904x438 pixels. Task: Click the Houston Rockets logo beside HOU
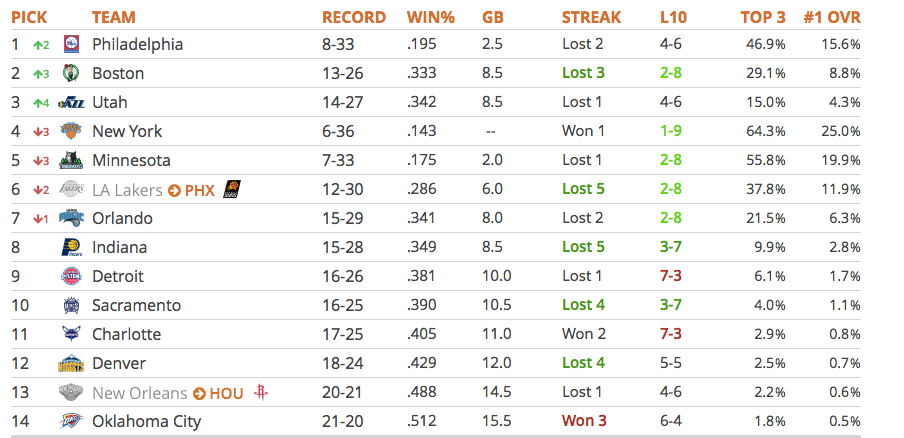261,393
